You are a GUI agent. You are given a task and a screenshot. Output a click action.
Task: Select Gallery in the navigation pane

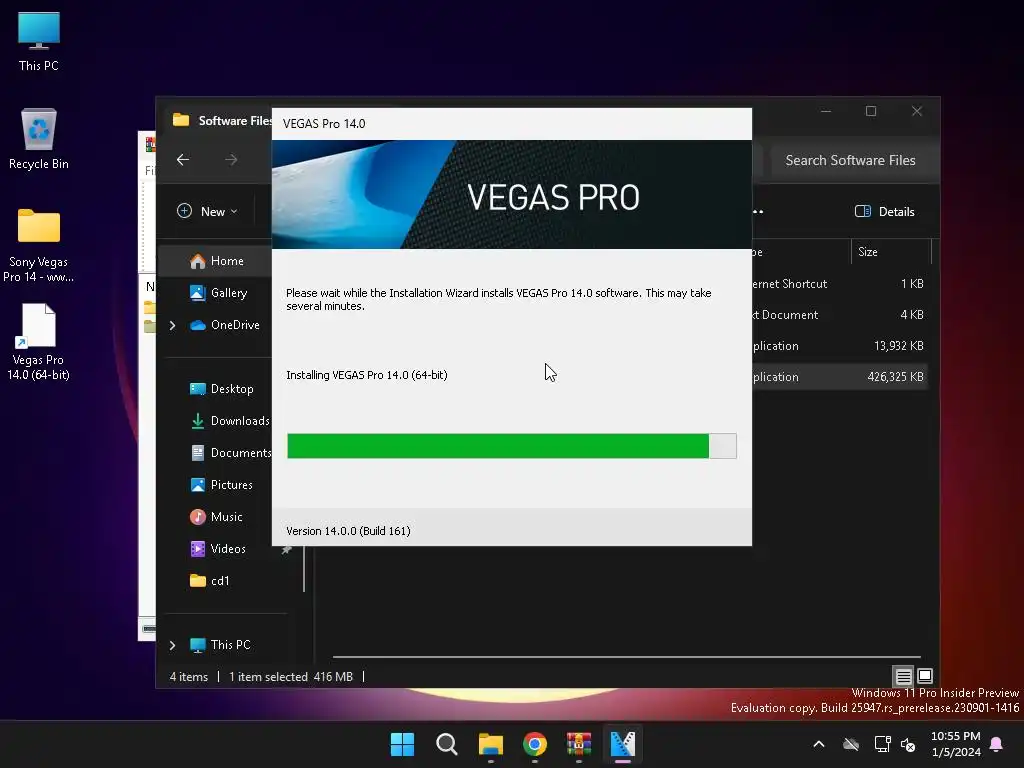[x=218, y=293]
